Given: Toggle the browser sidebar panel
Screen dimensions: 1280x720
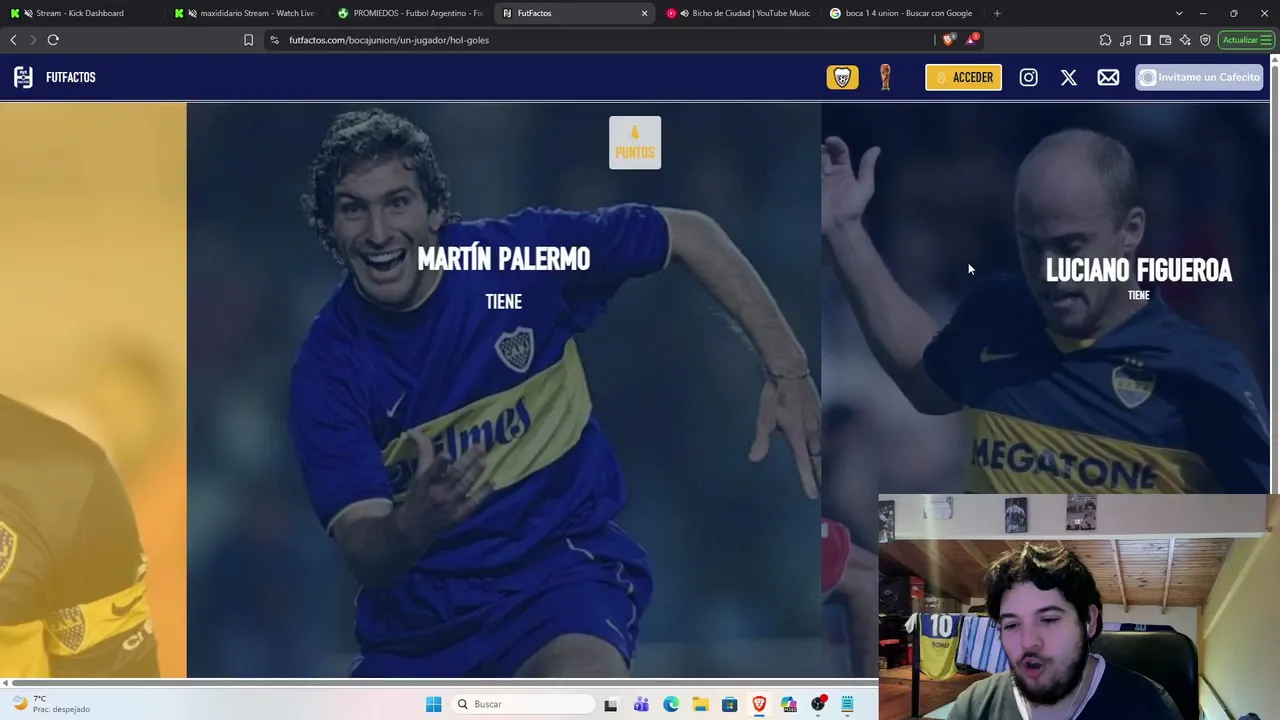Looking at the screenshot, I should point(1145,40).
